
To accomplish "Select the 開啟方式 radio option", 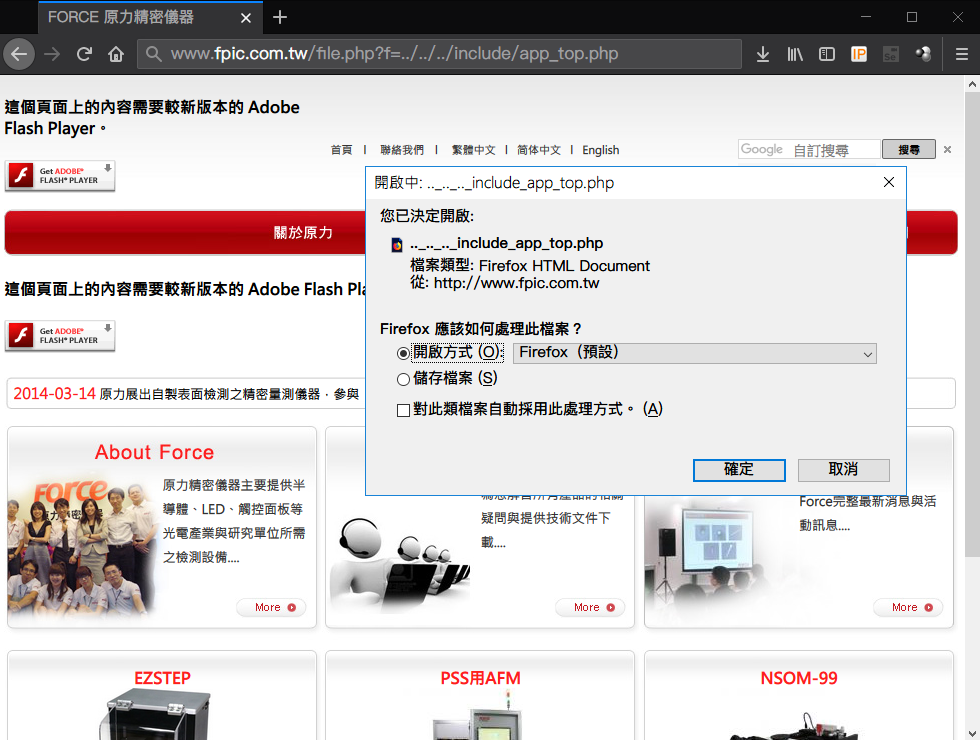I will click(x=403, y=353).
